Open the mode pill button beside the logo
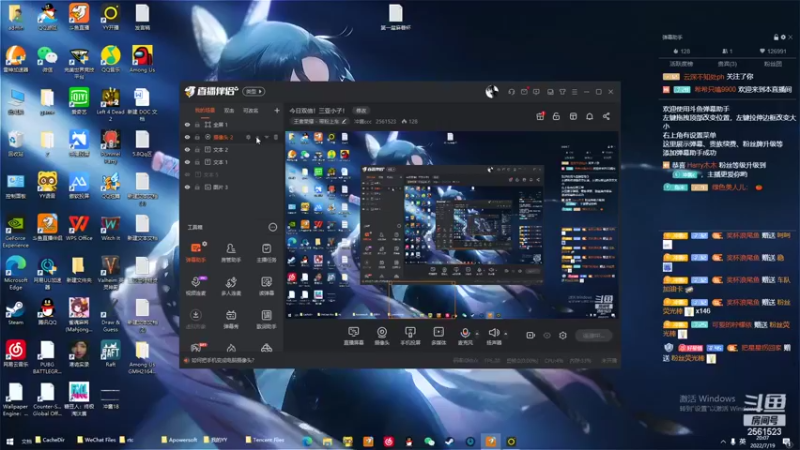The height and width of the screenshot is (450, 800). (x=254, y=91)
